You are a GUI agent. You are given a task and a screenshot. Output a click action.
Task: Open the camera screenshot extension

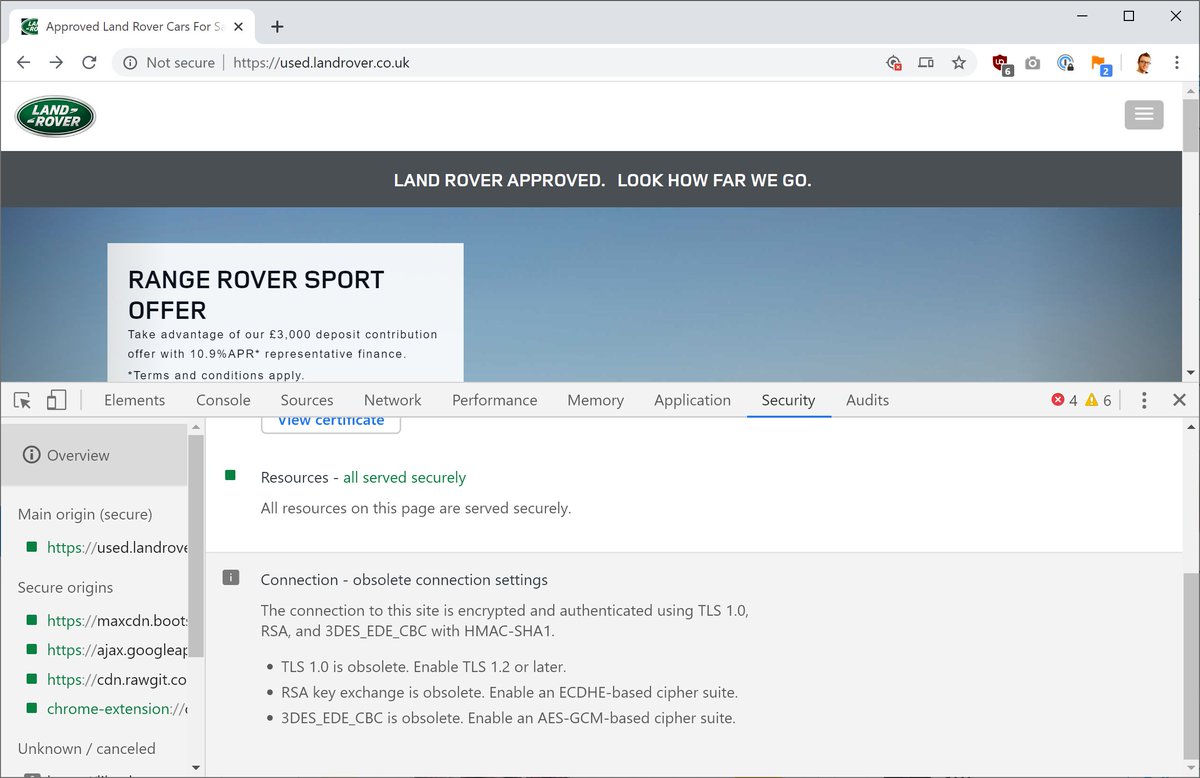click(x=1033, y=63)
